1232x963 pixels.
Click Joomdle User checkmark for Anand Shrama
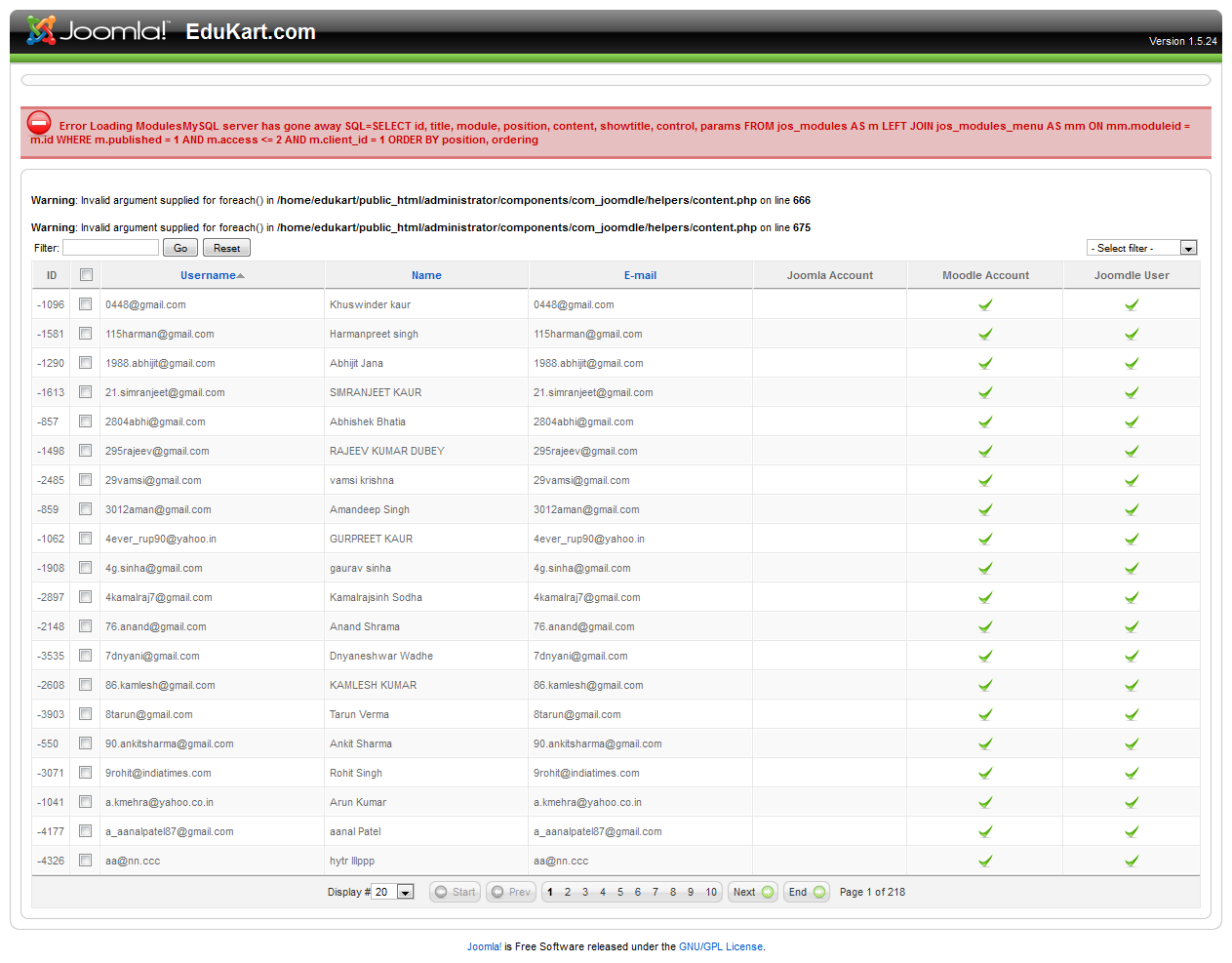coord(1132,626)
